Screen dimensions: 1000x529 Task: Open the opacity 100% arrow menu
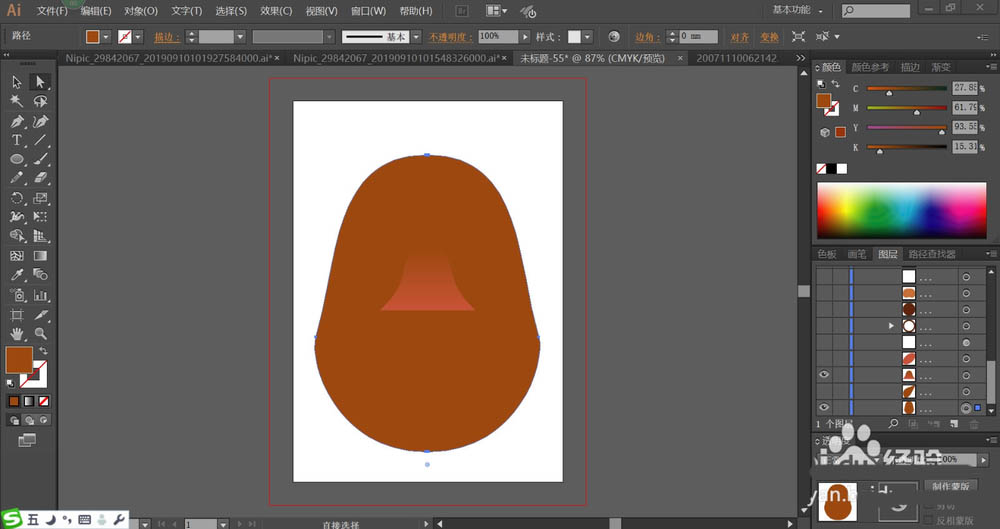coord(525,37)
